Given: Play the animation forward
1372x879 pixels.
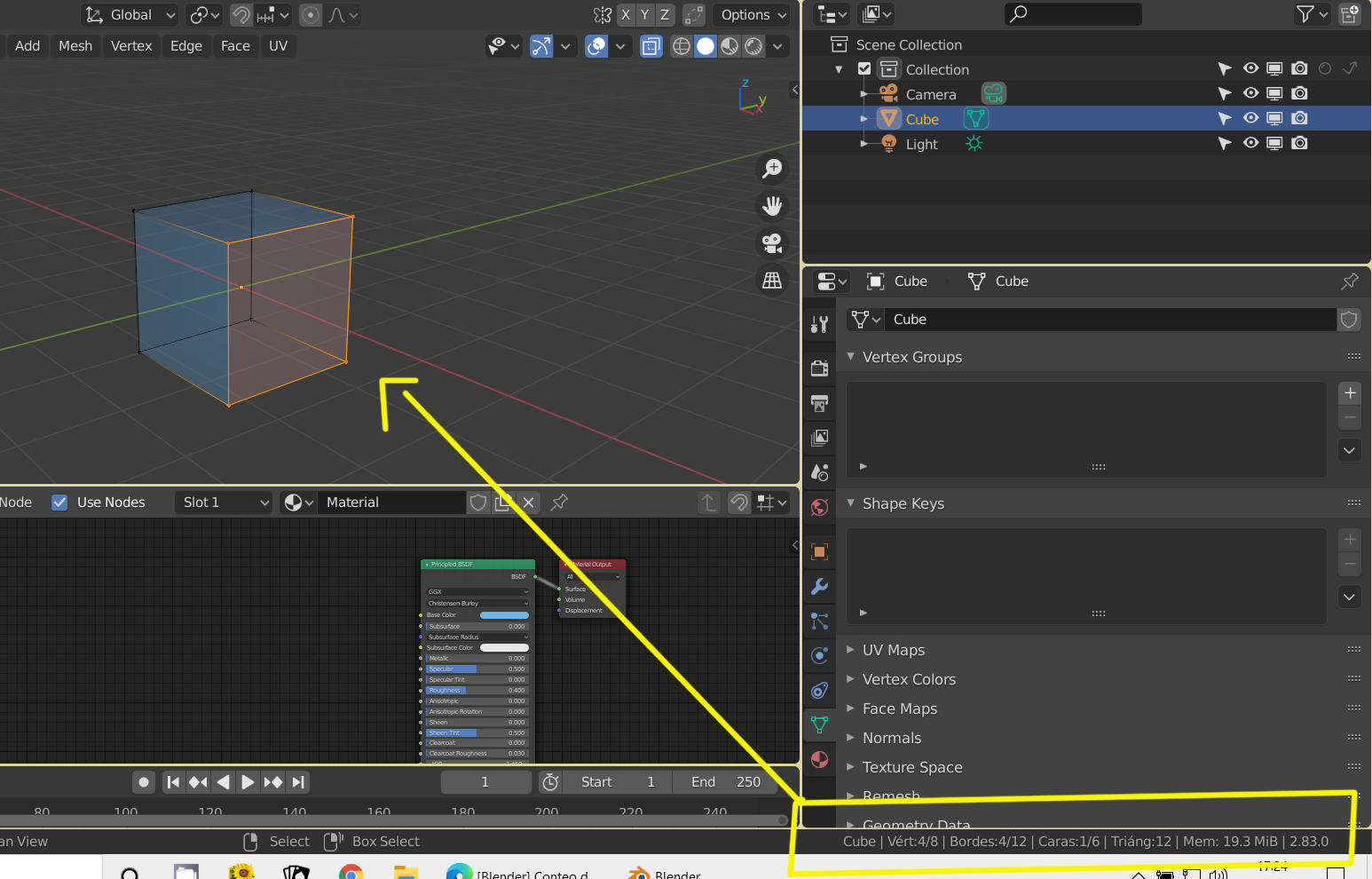Looking at the screenshot, I should [248, 782].
